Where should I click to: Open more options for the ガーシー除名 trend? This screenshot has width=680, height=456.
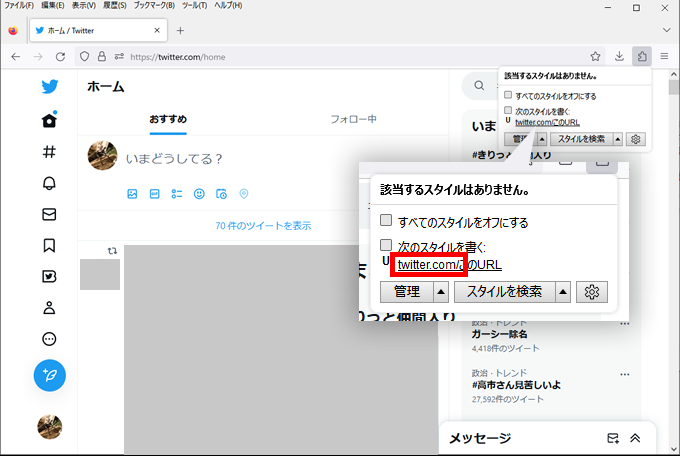(624, 324)
